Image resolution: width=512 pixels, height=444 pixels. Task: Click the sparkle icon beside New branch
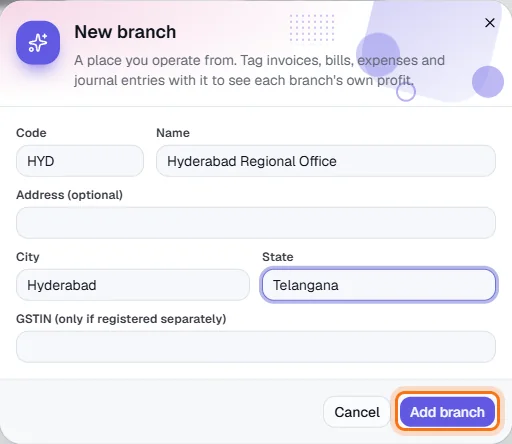coord(38,43)
